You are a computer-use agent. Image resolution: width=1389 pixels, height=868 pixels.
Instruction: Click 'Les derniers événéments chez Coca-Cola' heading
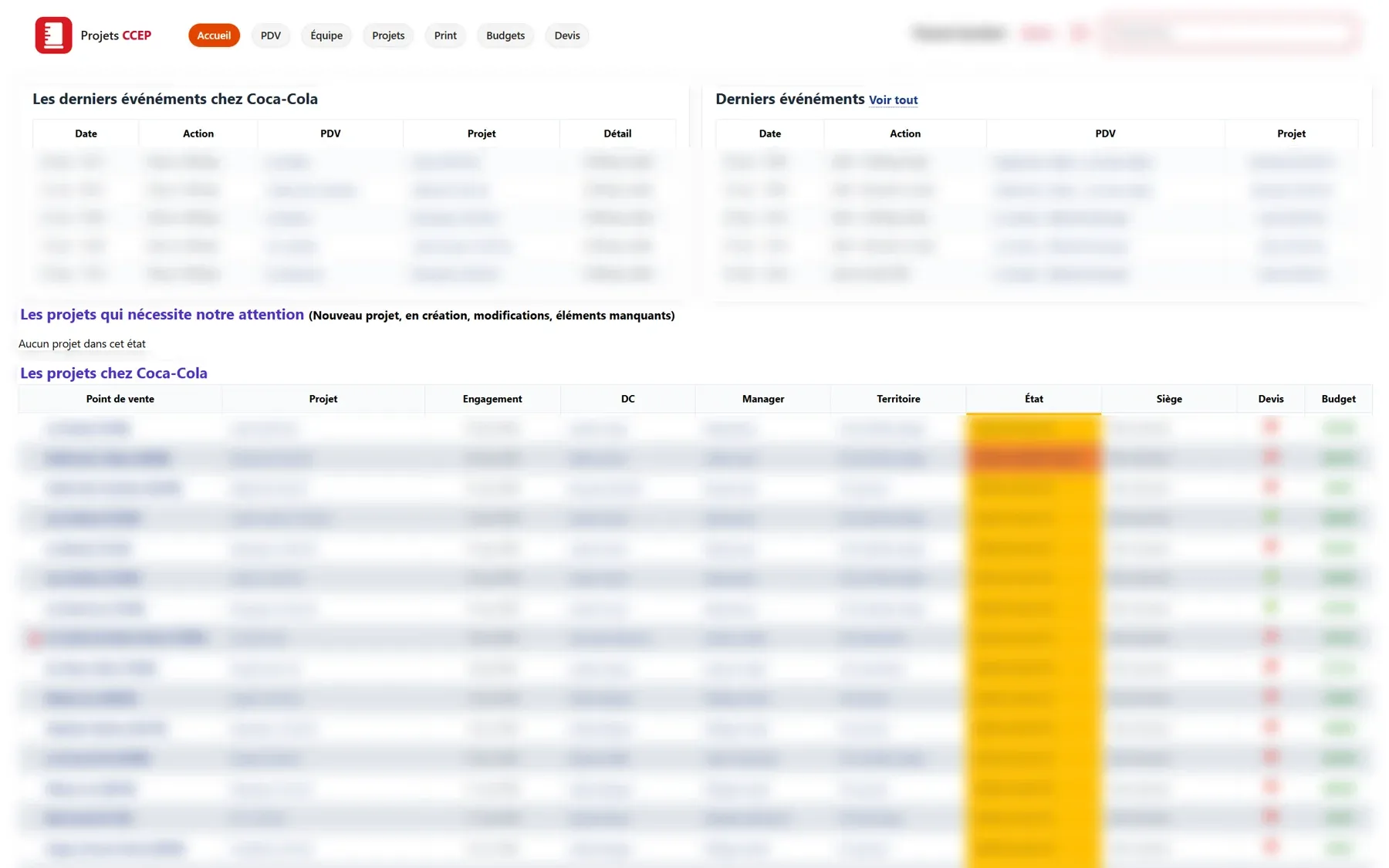pos(175,99)
